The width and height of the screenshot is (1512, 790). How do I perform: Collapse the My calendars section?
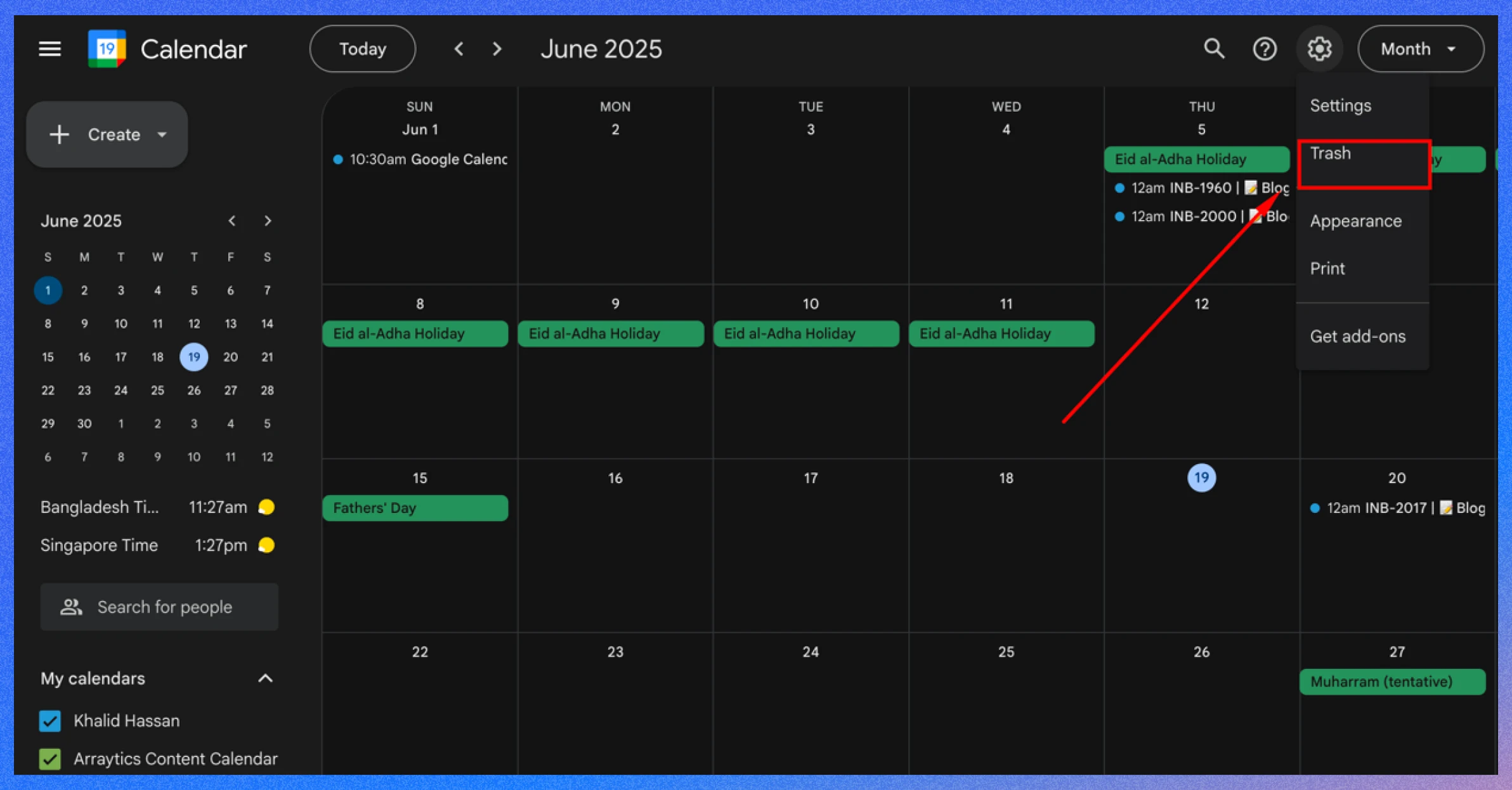[266, 678]
